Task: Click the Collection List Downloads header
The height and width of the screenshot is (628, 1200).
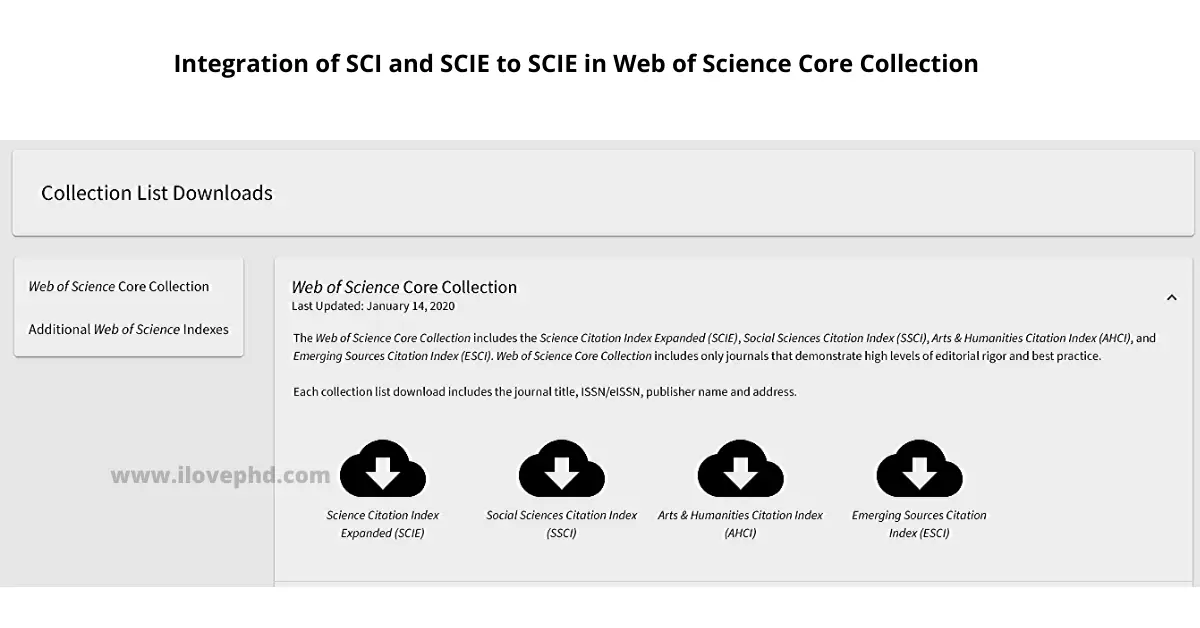Action: pos(156,193)
